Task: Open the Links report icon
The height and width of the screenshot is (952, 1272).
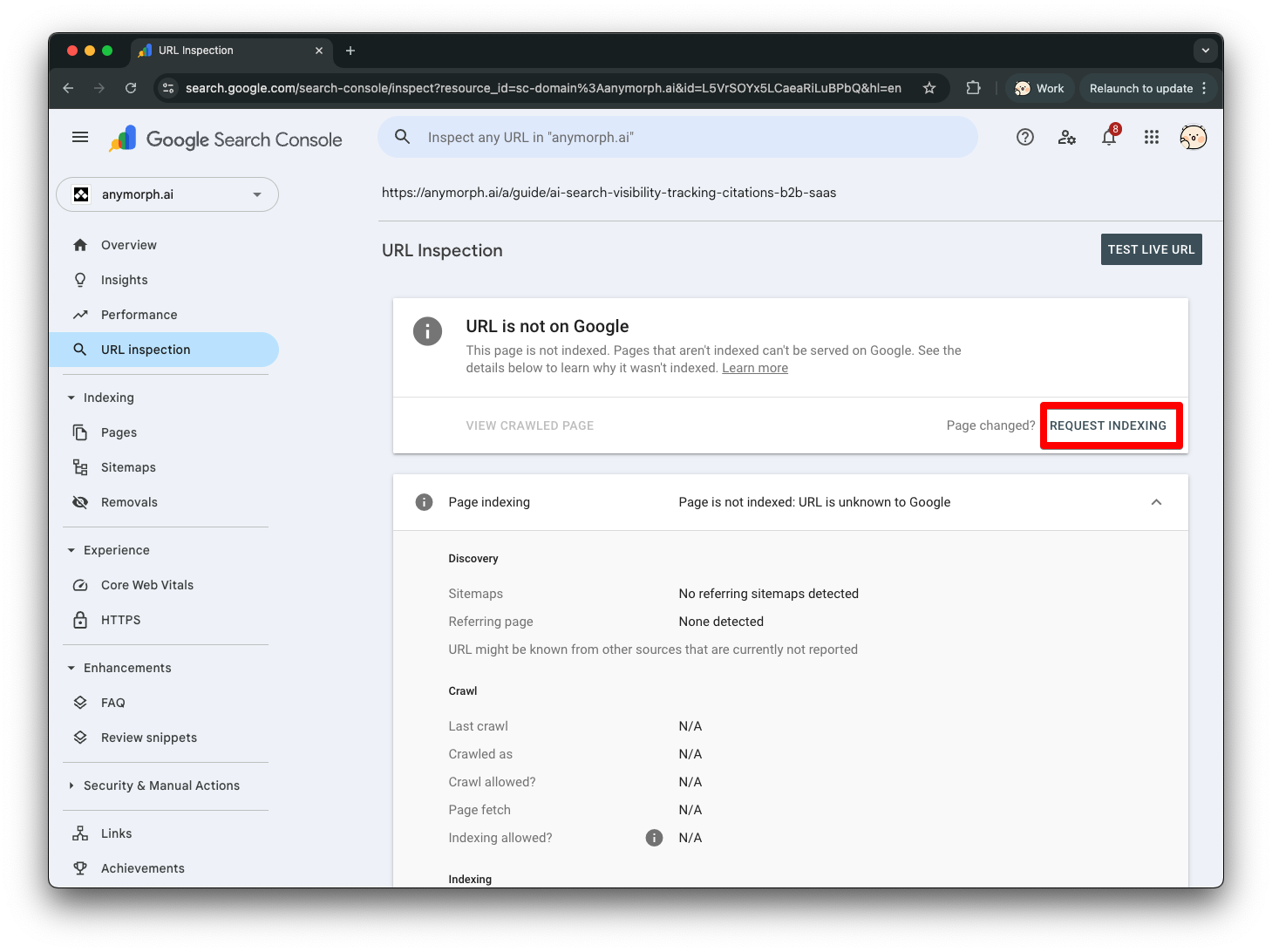Action: coord(79,833)
